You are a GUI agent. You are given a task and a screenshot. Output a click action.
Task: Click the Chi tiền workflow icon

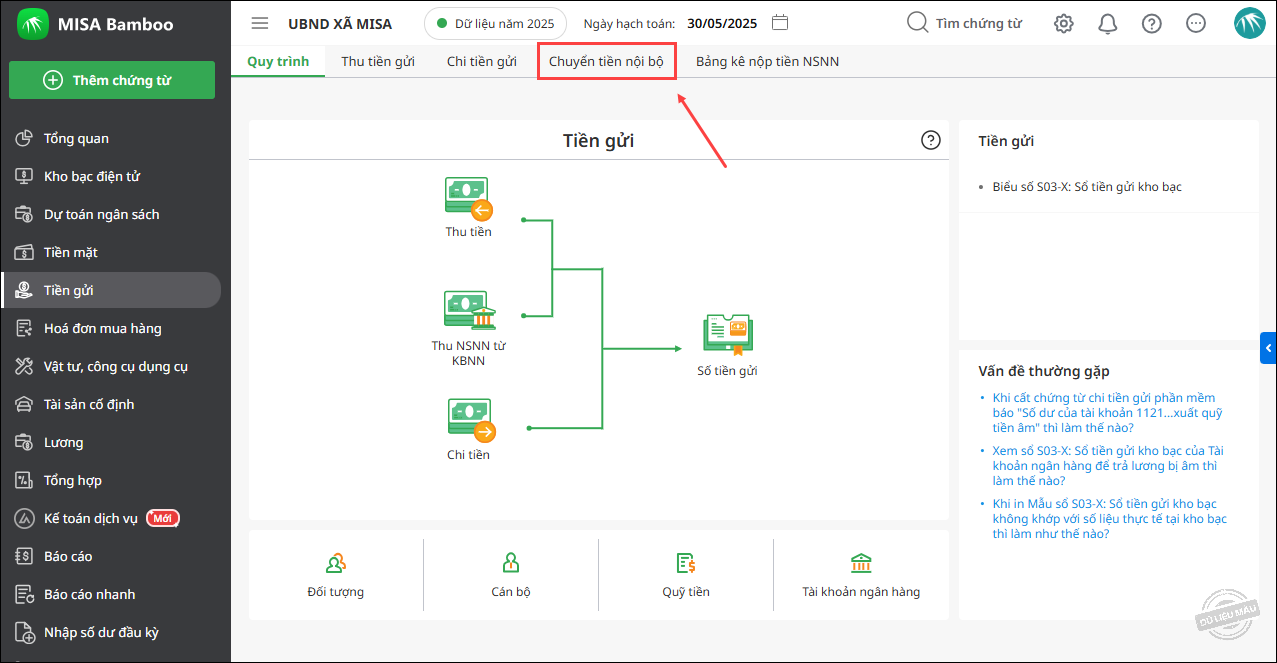(x=470, y=421)
